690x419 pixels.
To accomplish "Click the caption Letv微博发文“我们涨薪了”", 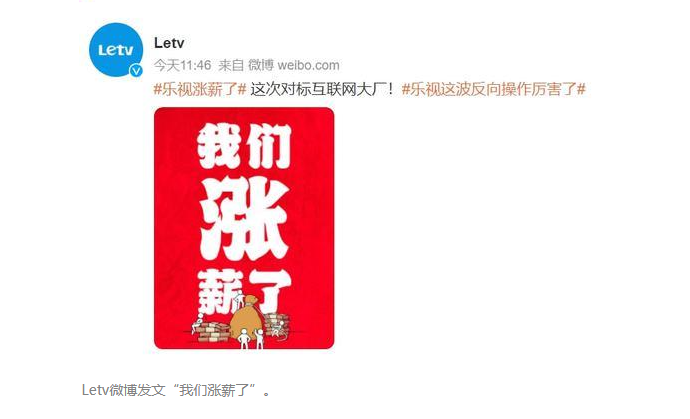I will click(176, 390).
